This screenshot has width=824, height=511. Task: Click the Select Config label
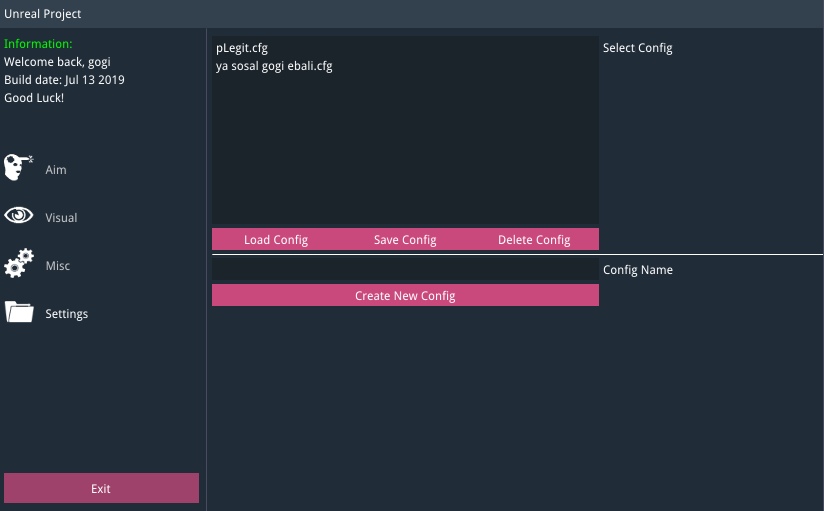(x=638, y=48)
